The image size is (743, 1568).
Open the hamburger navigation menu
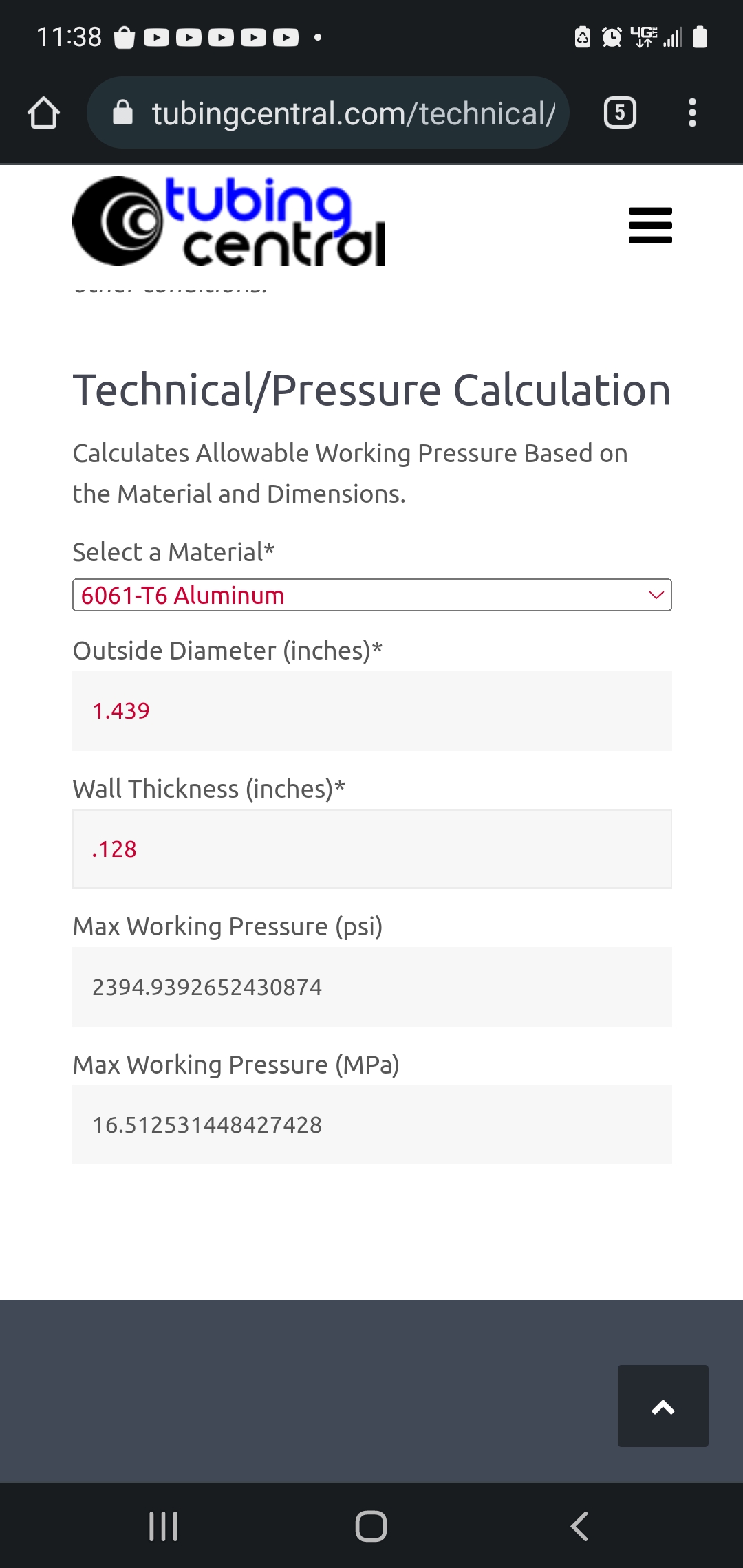pos(650,226)
